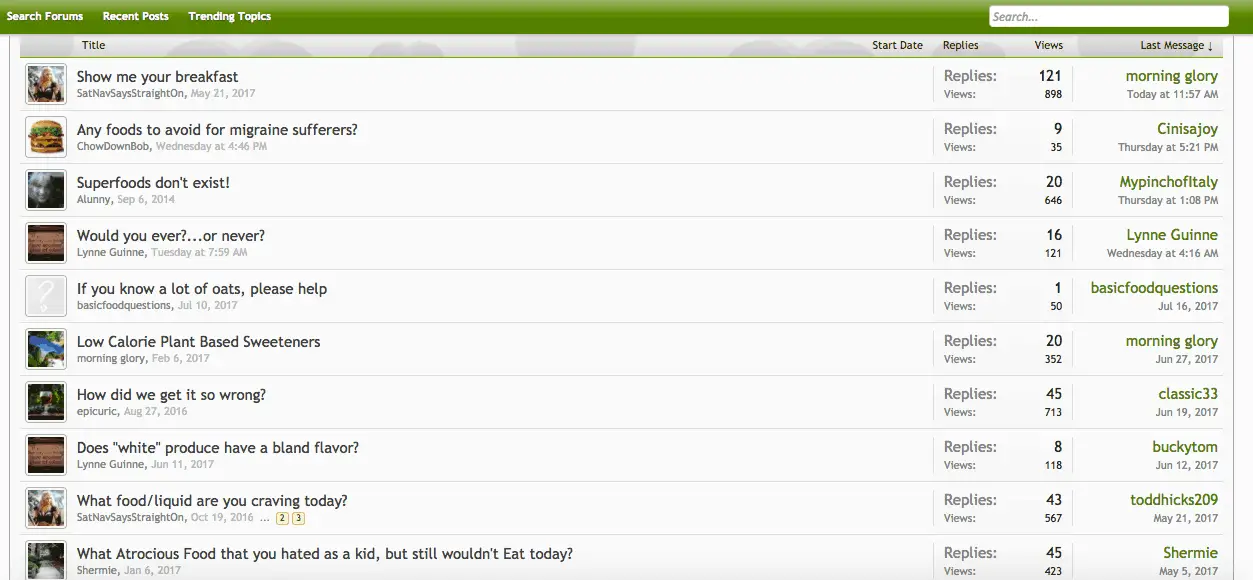Open the Search Forums menu item
The height and width of the screenshot is (580, 1253).
click(x=45, y=16)
